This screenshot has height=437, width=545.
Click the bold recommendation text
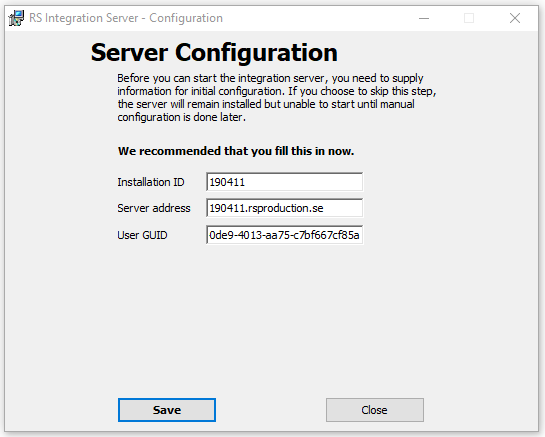tap(236, 151)
